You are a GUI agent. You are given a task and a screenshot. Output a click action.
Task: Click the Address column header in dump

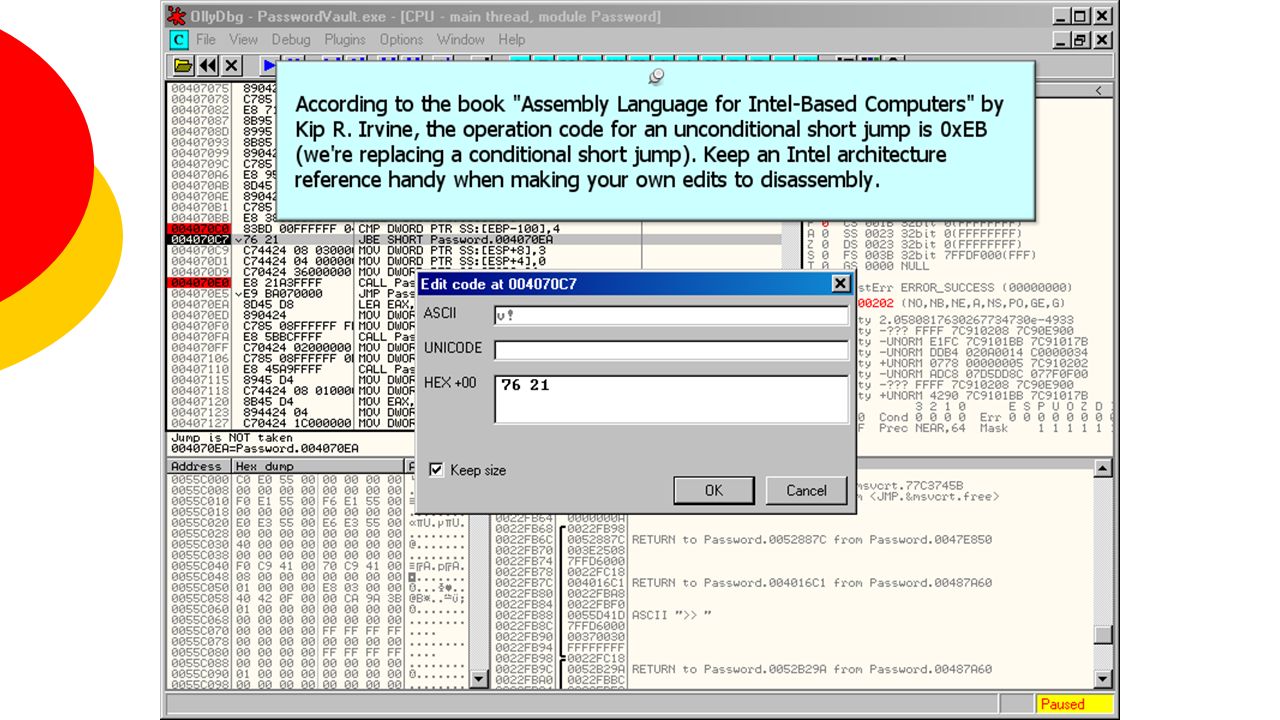tap(197, 466)
